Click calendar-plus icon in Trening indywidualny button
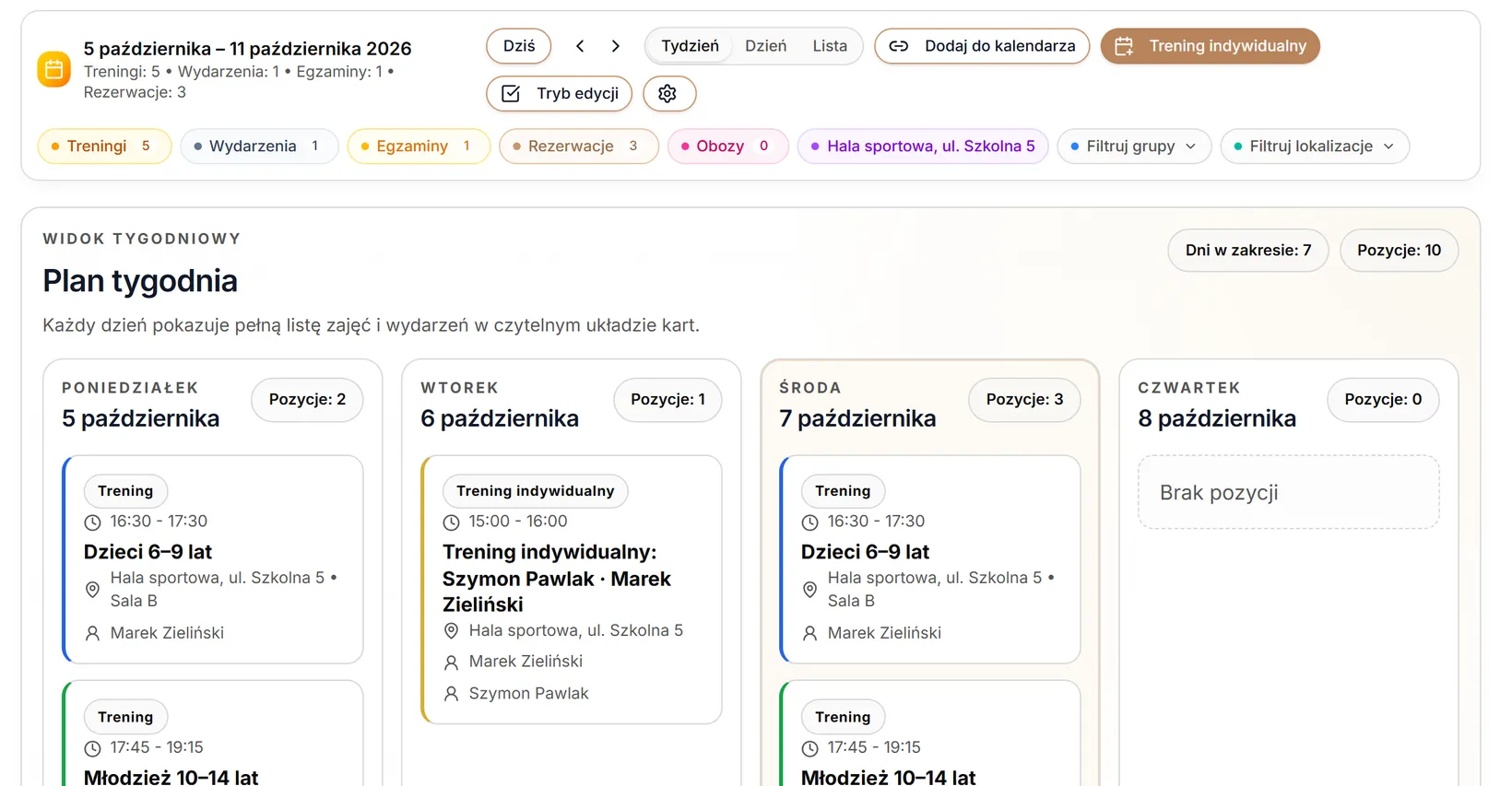The image size is (1512, 786). click(1124, 46)
